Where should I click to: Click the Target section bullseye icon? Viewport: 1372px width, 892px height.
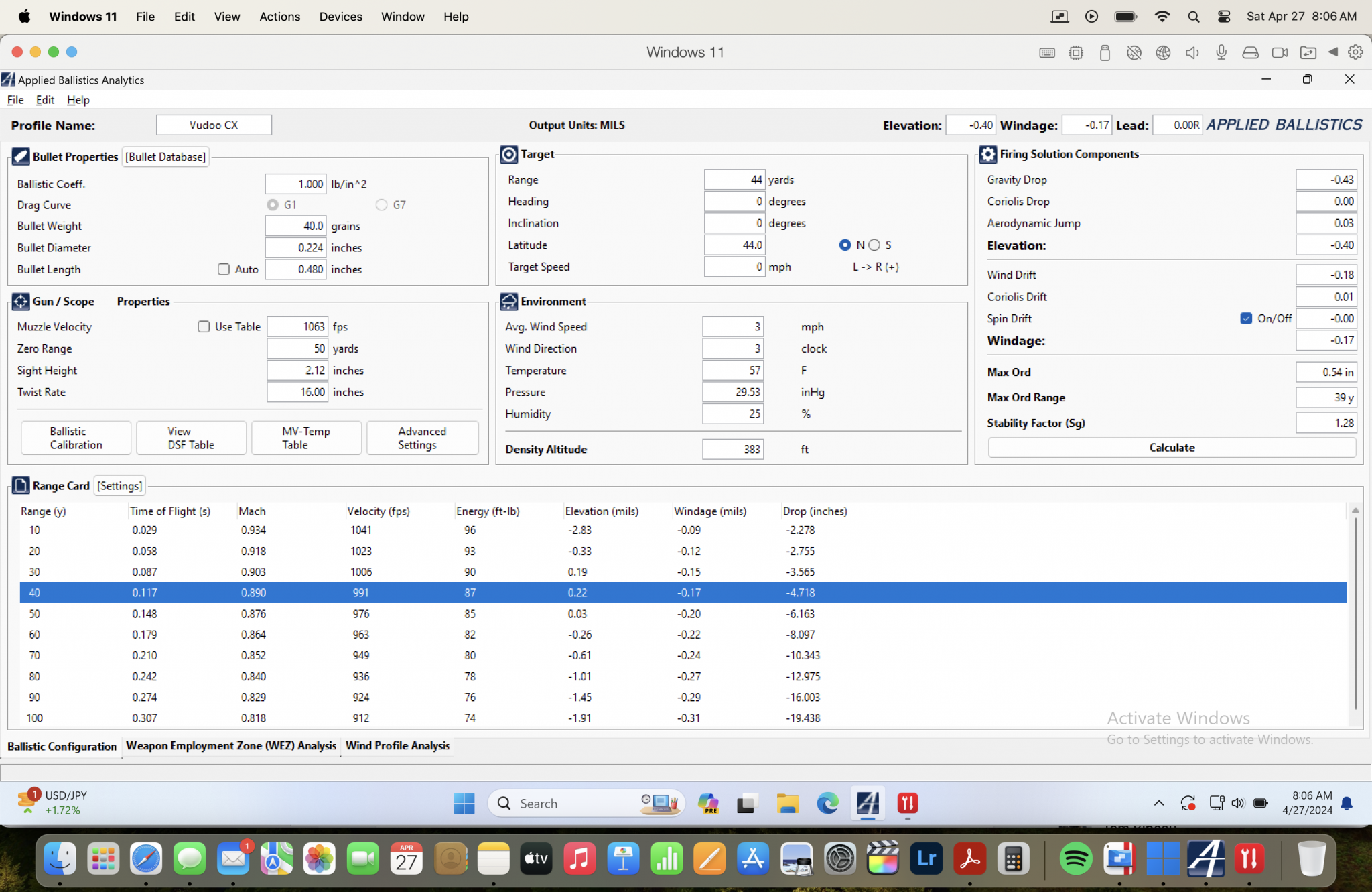pos(509,155)
